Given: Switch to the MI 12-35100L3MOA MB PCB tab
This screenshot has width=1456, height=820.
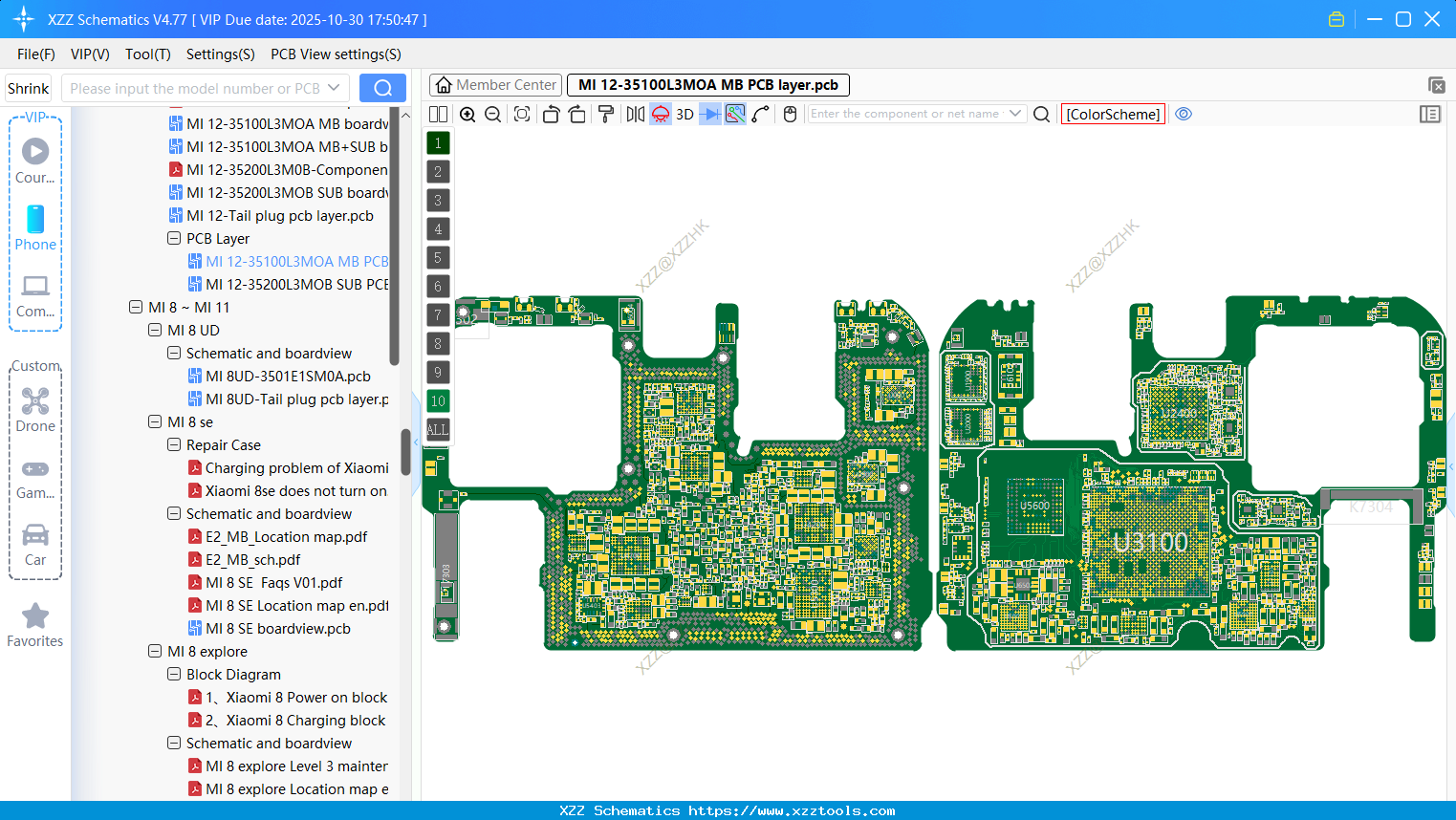Looking at the screenshot, I should tap(707, 84).
